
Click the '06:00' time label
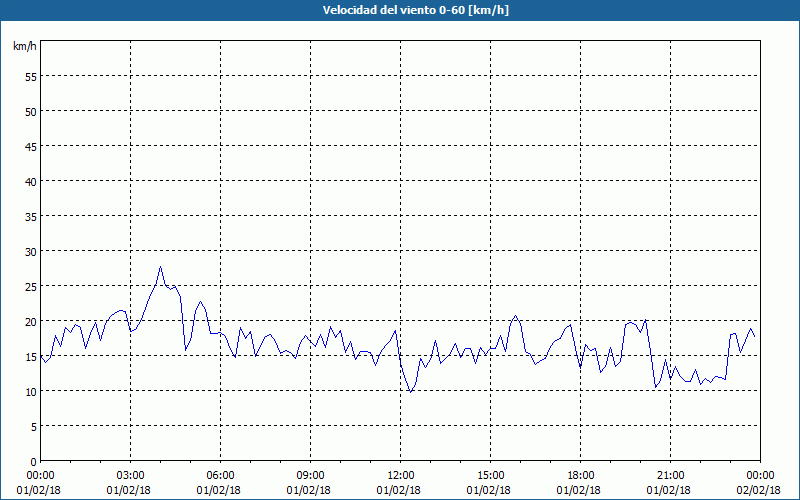[220, 476]
